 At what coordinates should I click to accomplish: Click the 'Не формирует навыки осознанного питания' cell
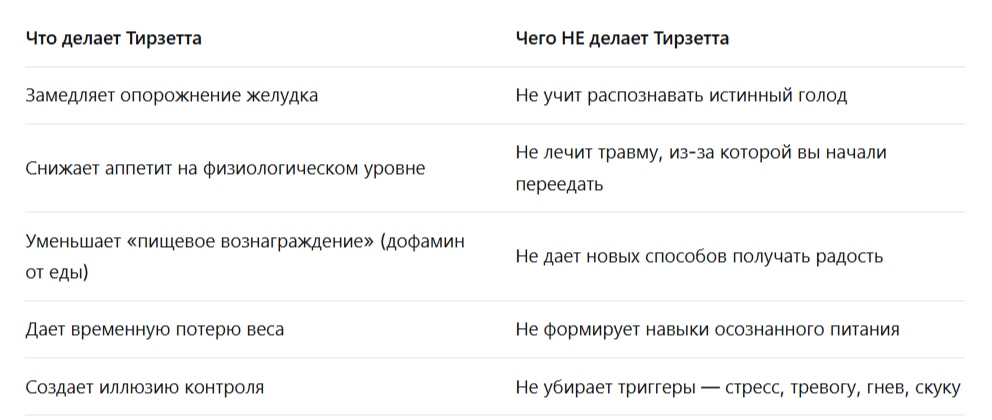click(707, 330)
